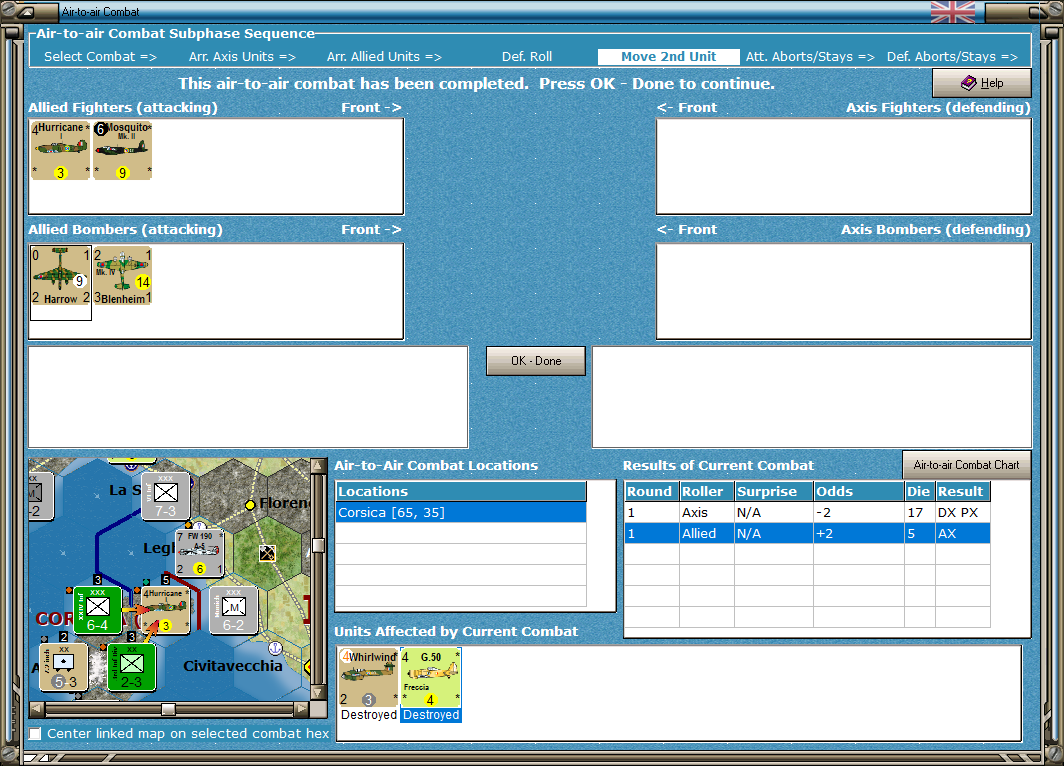Click the Select Combat subphase step
Viewport: 1064px width, 766px height.
(100, 57)
